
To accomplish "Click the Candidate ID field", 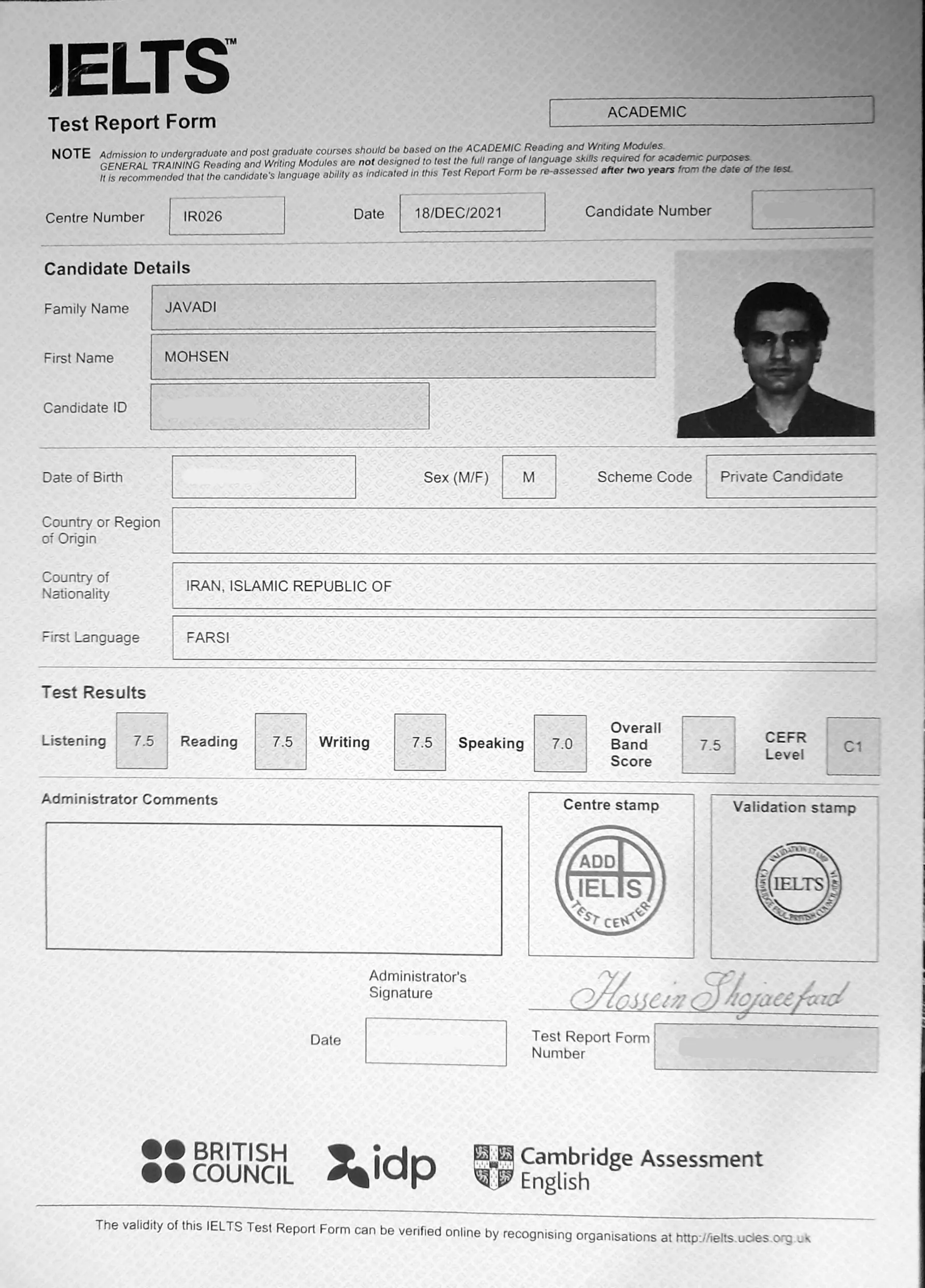I will click(x=290, y=406).
